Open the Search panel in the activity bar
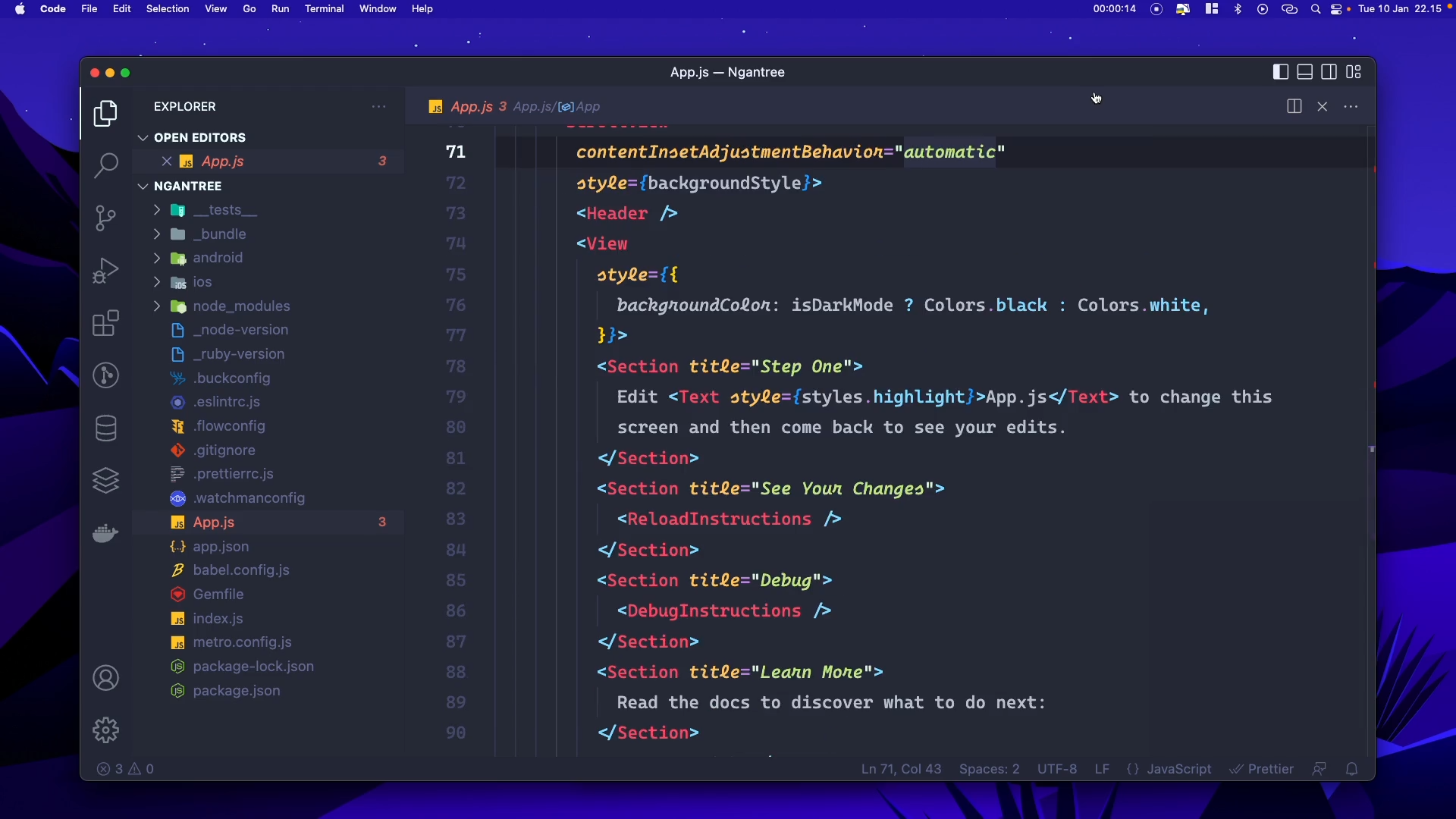This screenshot has width=1456, height=819. point(105,165)
